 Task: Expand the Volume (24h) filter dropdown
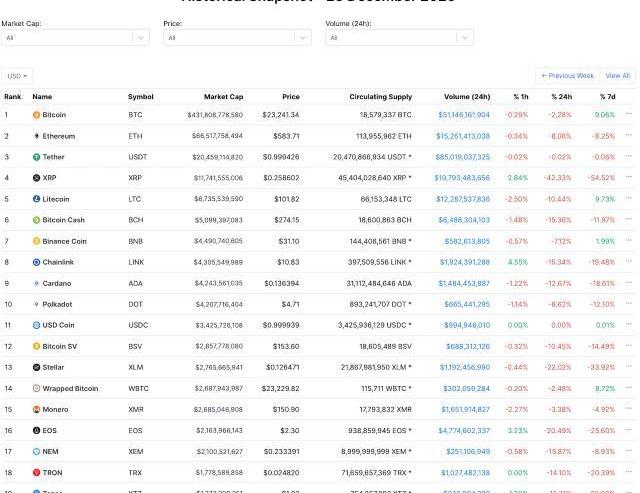tap(399, 38)
